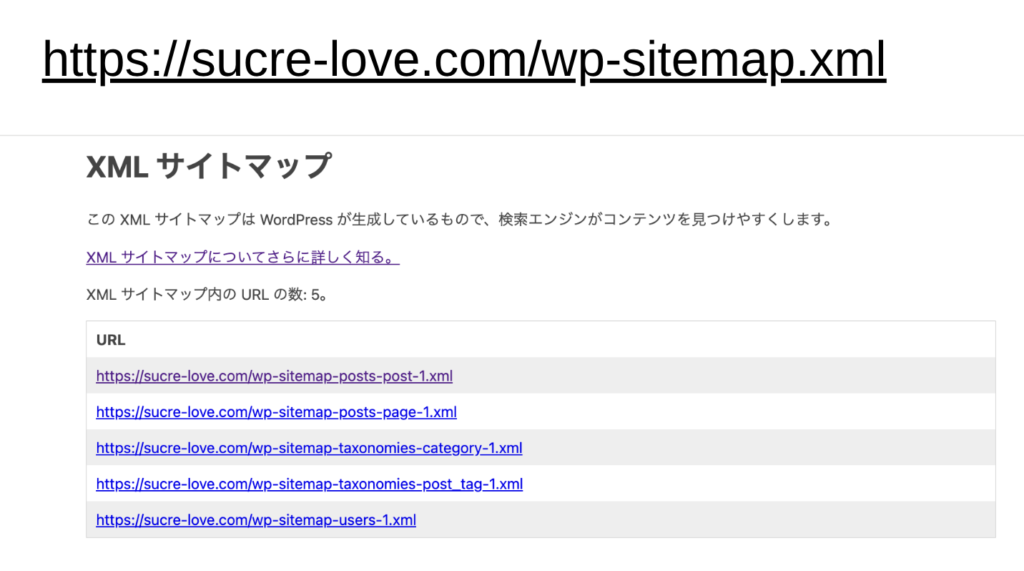Viewport: 1024px width, 571px height.
Task: Open the wp-sitemap-users-1.xml link
Action: pos(256,520)
